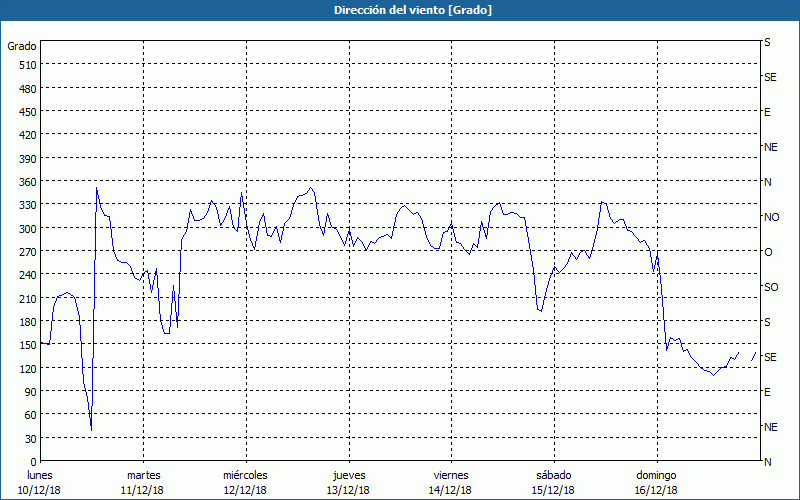Click the 180 degree axis label
The image size is (800, 500).
28,322
